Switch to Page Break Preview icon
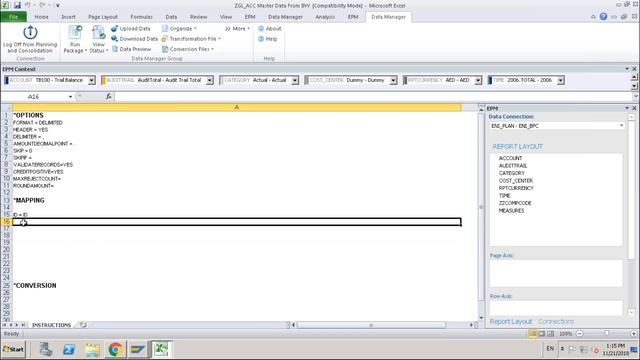The height and width of the screenshot is (360, 640). click(551, 334)
